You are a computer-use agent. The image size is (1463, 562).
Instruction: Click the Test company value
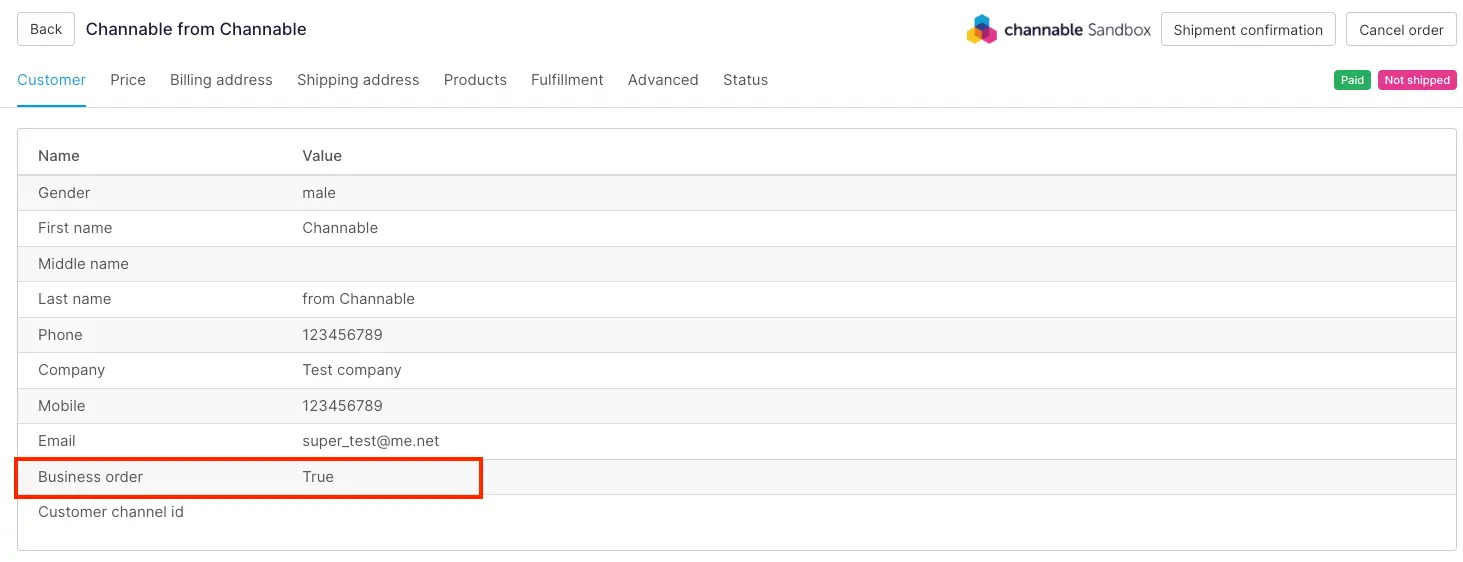(352, 370)
